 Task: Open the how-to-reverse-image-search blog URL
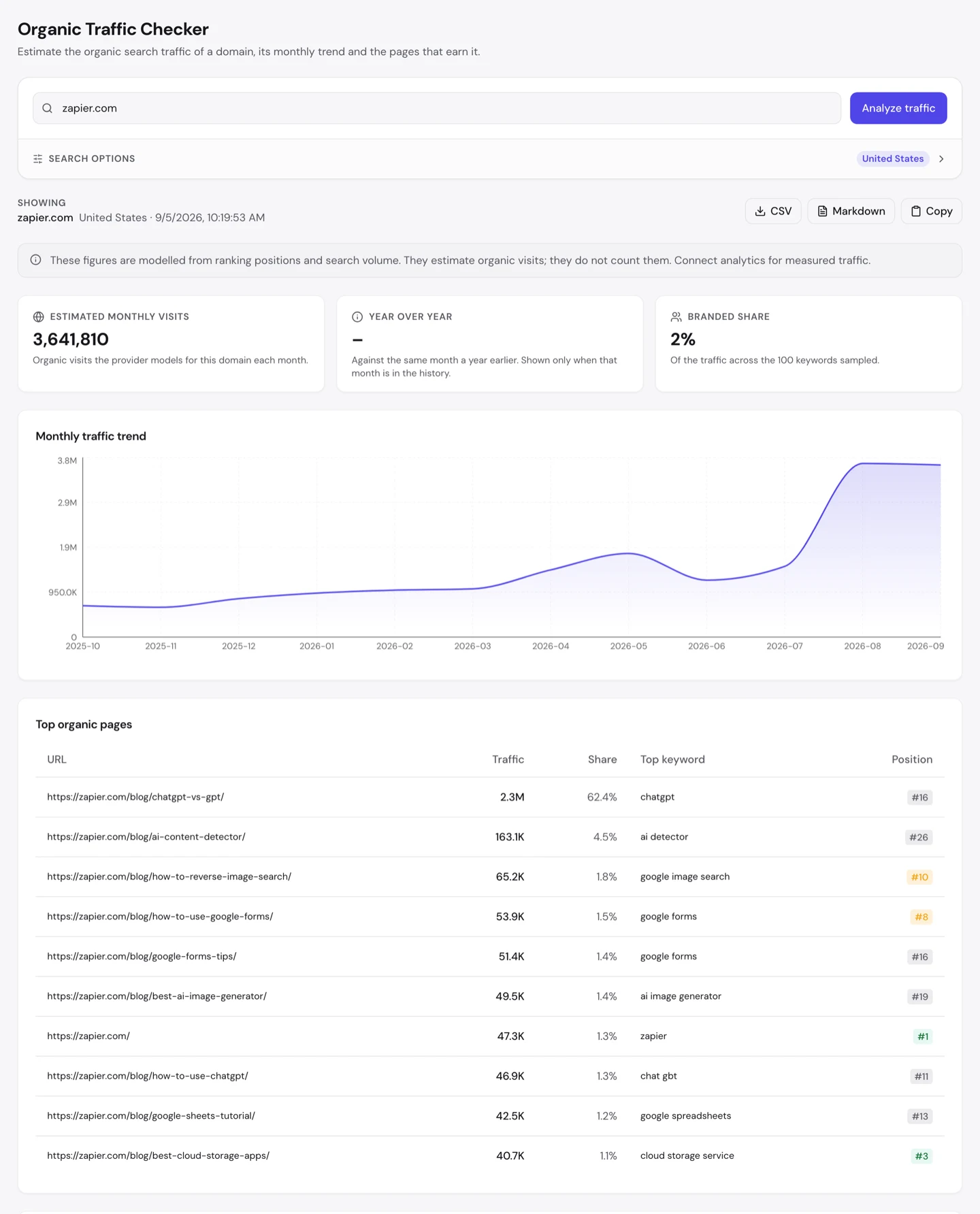(x=169, y=876)
